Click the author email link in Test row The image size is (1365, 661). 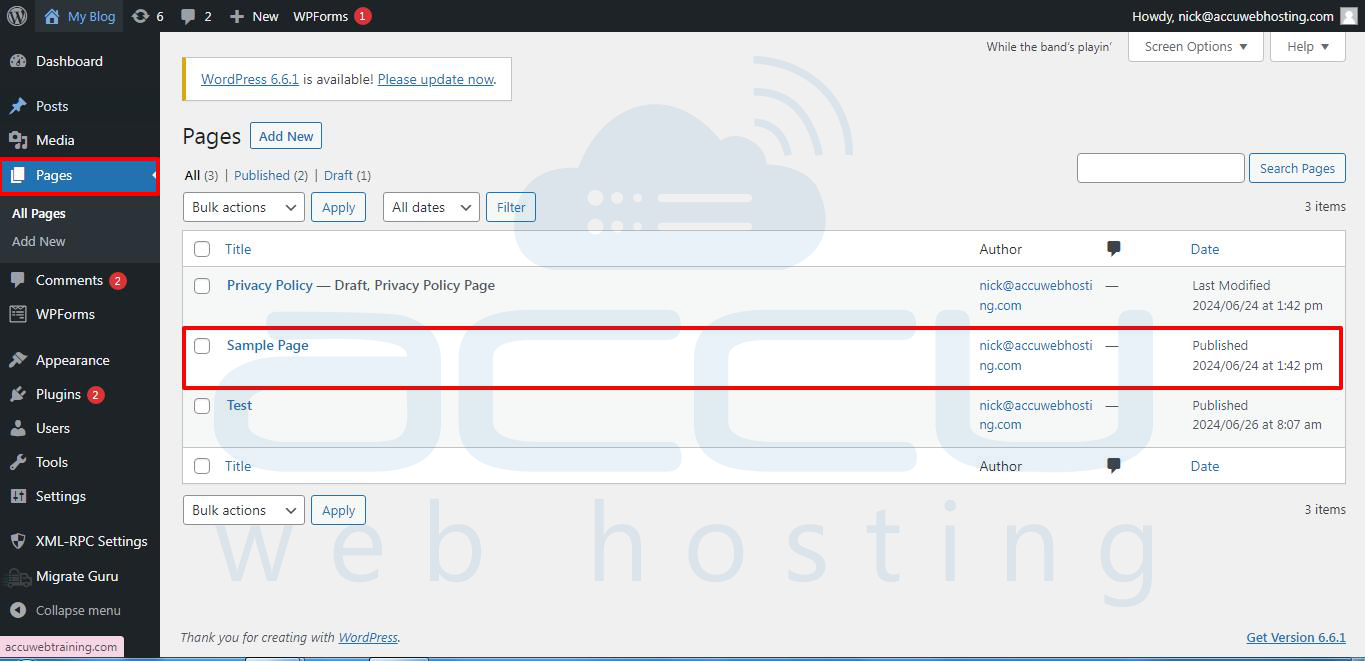pyautogui.click(x=1036, y=415)
